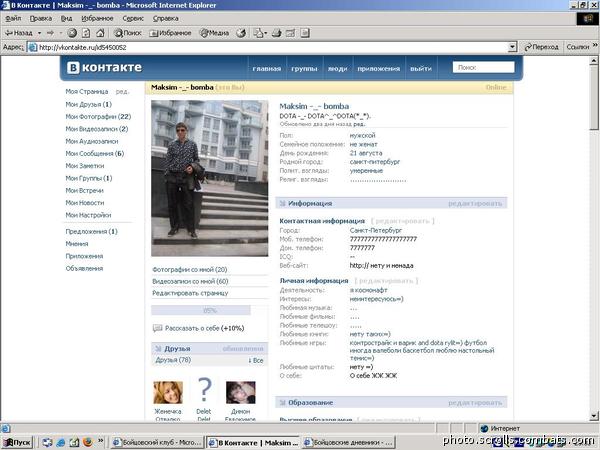This screenshot has height=450, width=600.
Task: Click the Back (Назад) toolbar button
Action: pyautogui.click(x=18, y=33)
